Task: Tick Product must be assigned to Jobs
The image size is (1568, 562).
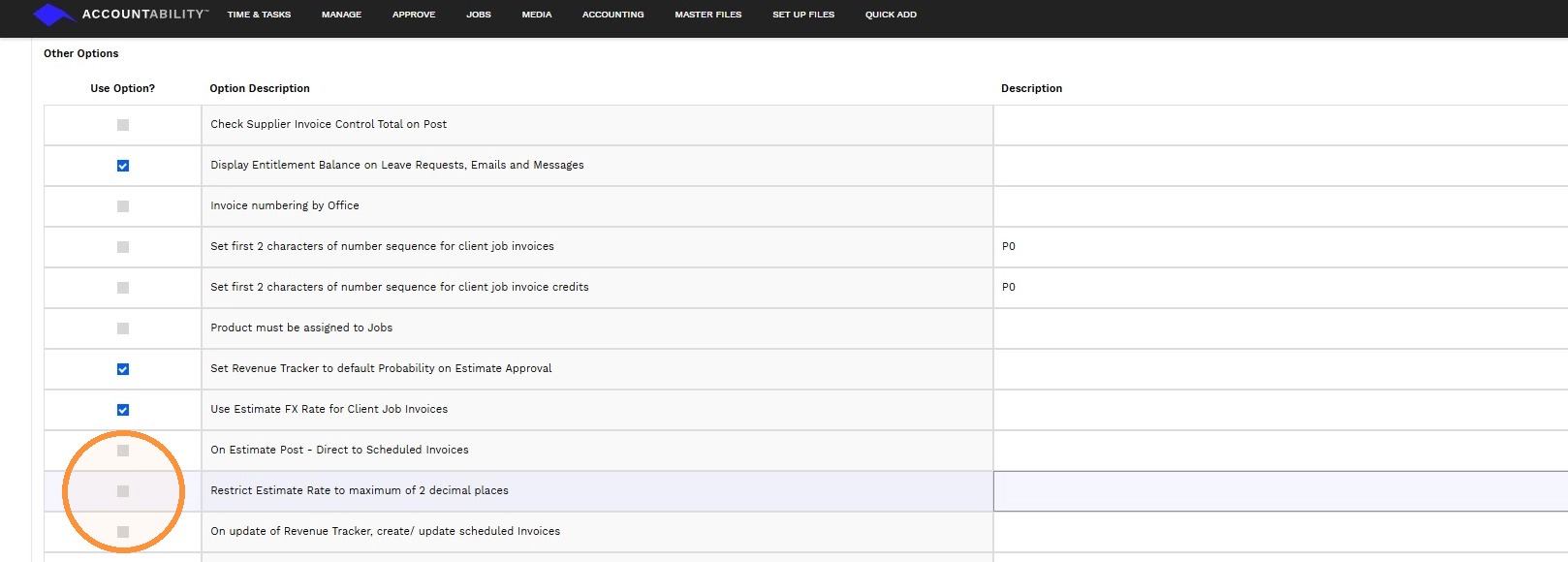Action: coord(123,328)
